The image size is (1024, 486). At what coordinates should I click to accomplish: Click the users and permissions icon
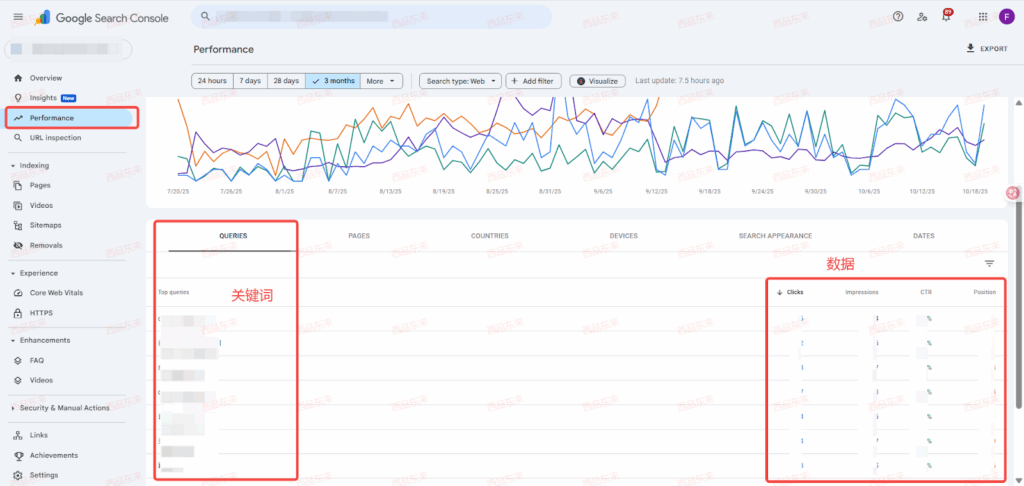click(922, 17)
